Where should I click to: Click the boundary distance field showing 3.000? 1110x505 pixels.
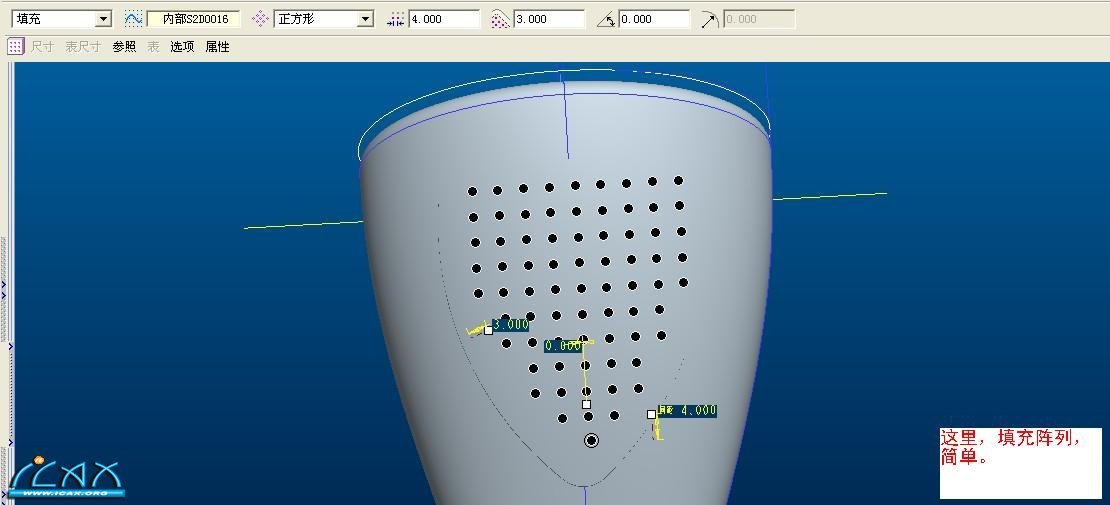pyautogui.click(x=548, y=19)
